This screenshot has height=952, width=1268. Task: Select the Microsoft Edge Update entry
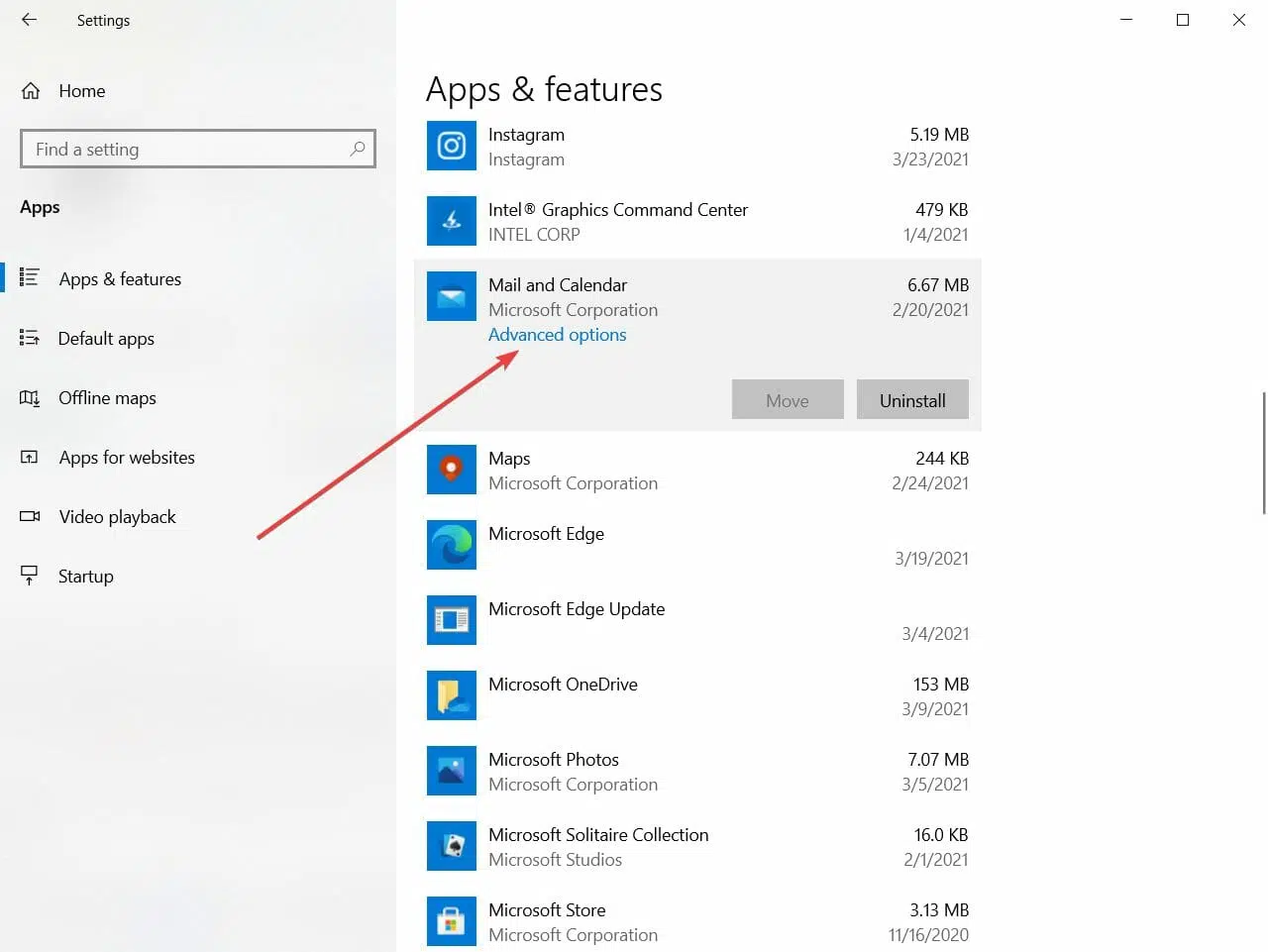697,620
